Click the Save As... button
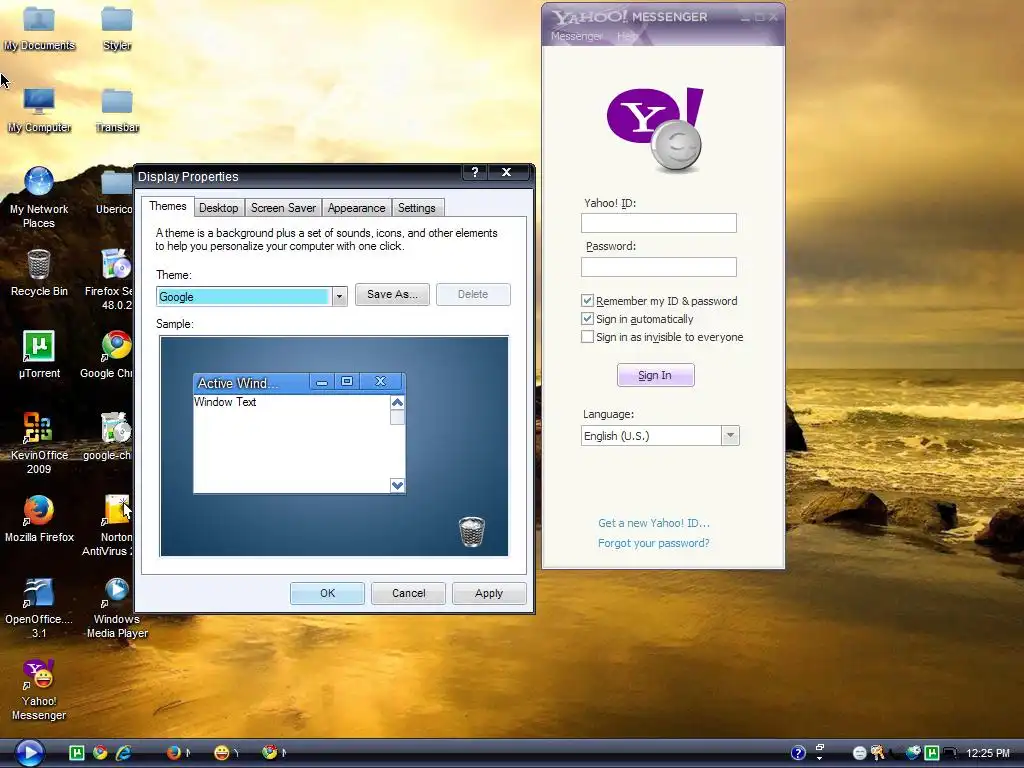The width and height of the screenshot is (1024, 768). coord(392,295)
